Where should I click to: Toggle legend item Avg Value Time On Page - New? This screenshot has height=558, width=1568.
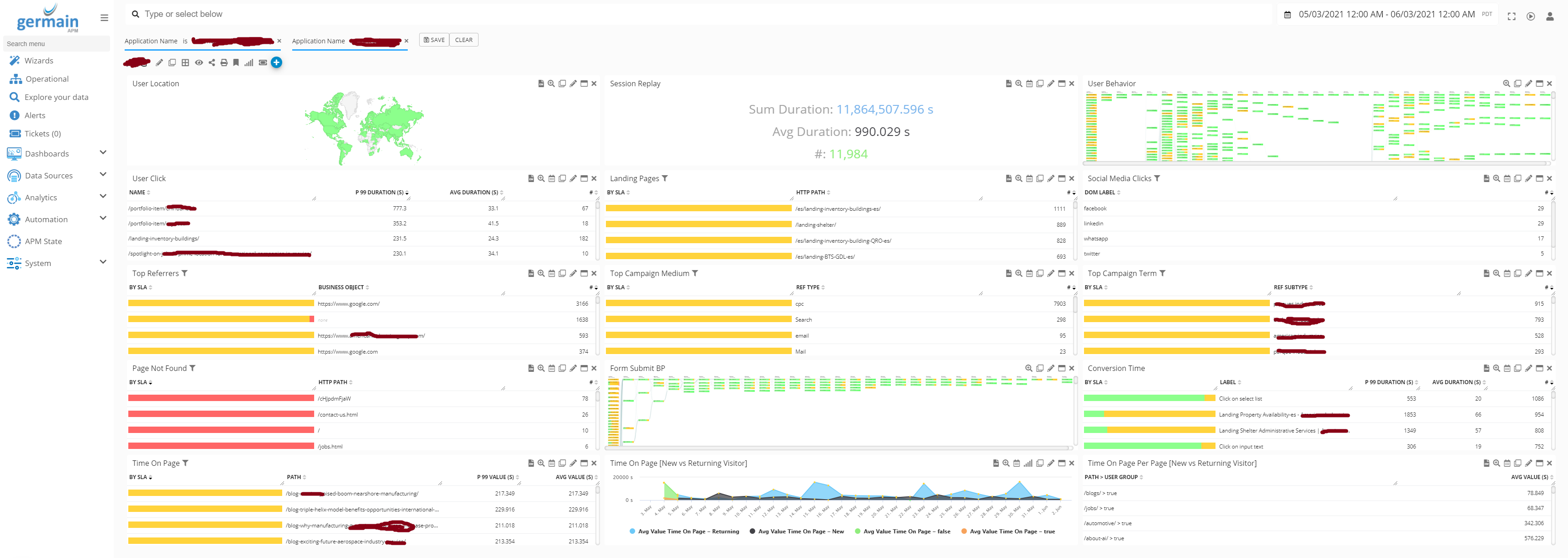tap(797, 532)
